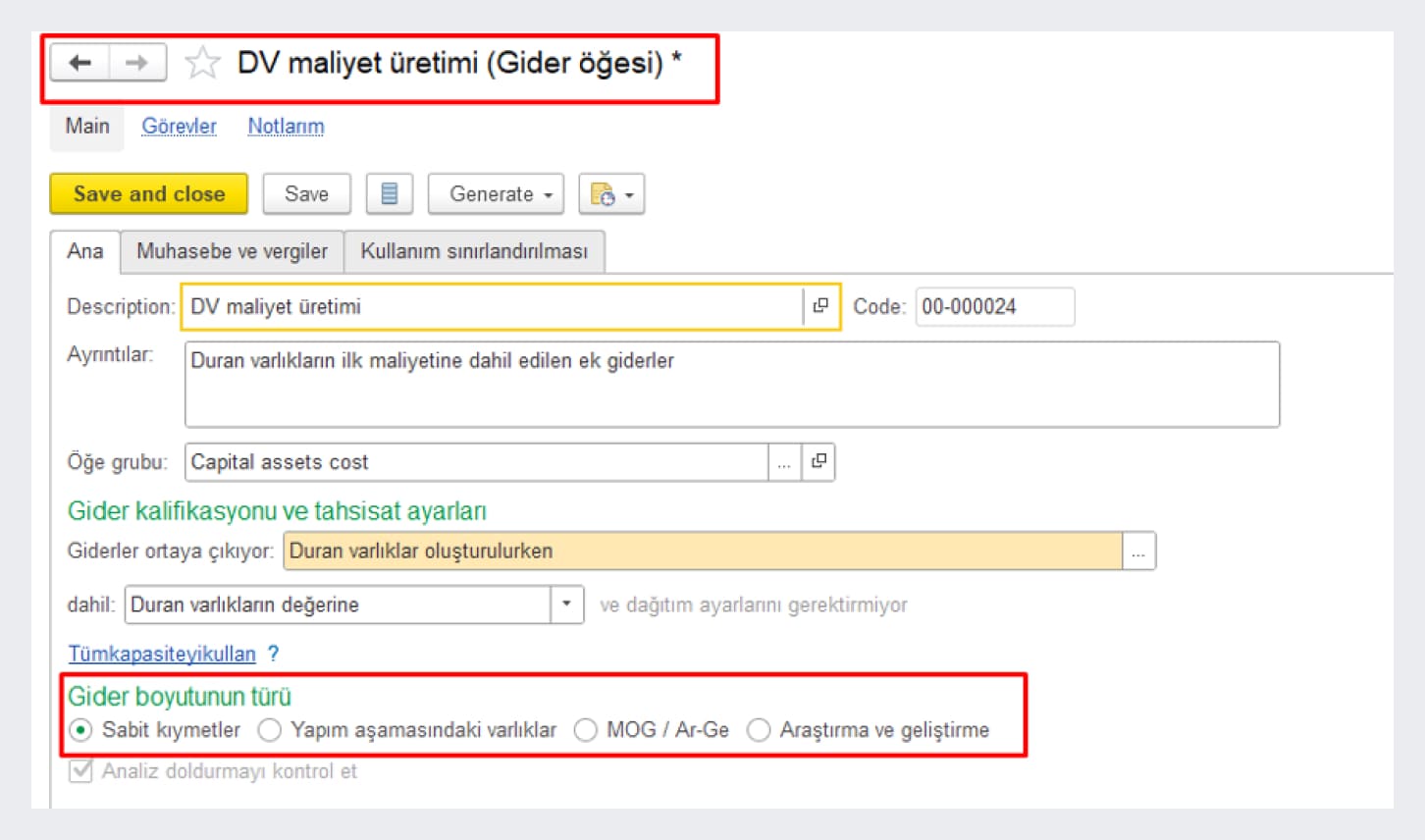Viewport: 1425px width, 840px height.
Task: Select Araştırma ve geliştirme radio option
Action: tap(759, 730)
